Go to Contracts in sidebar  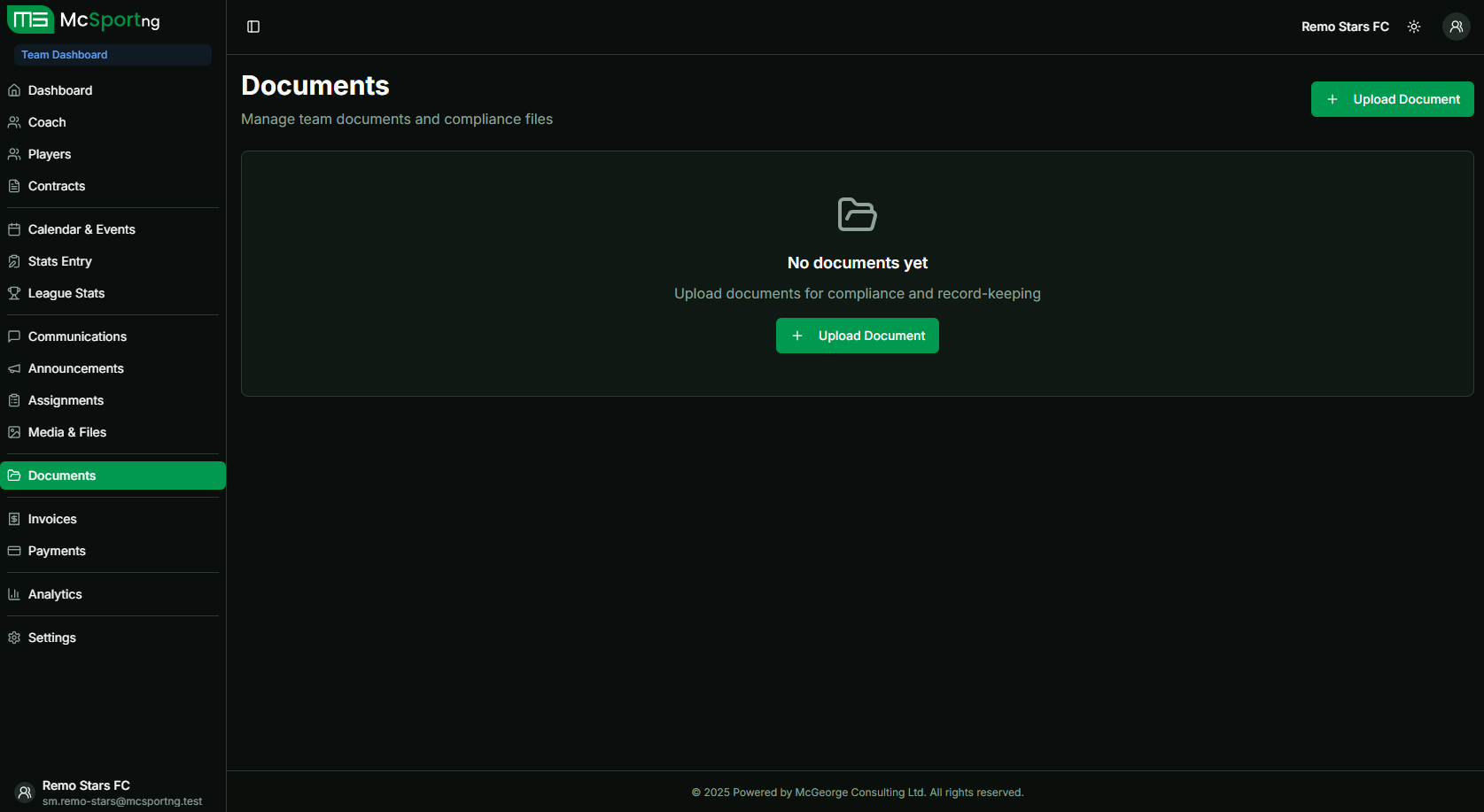[x=57, y=186]
